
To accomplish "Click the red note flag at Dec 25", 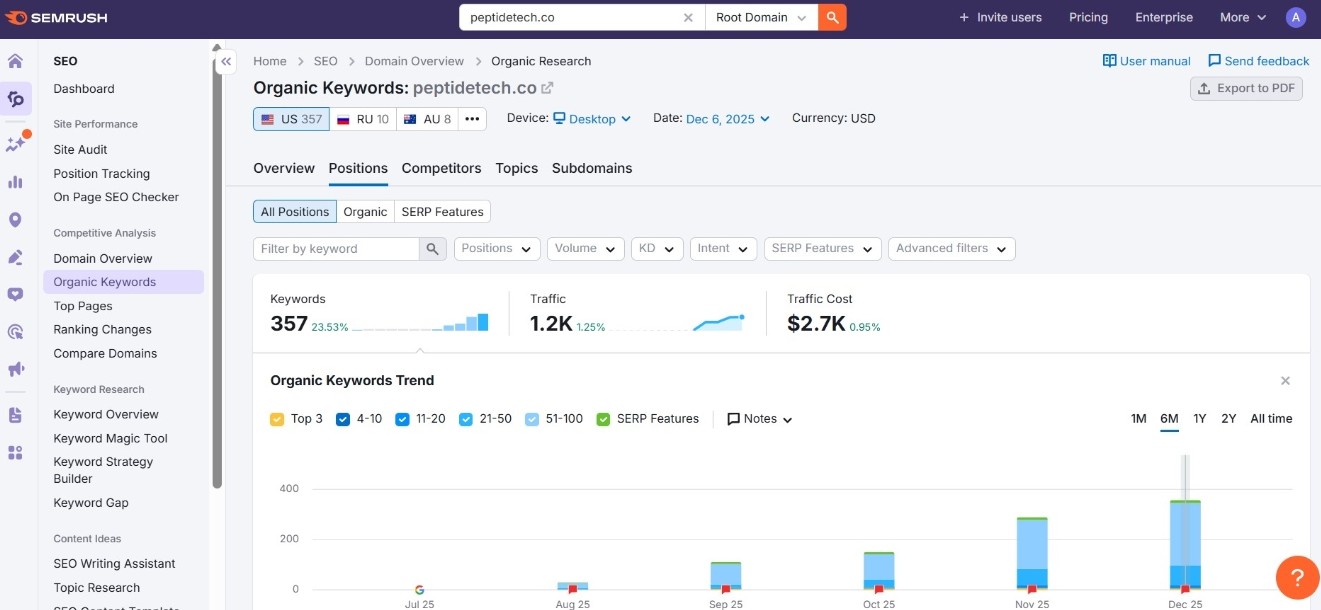I will (1185, 590).
